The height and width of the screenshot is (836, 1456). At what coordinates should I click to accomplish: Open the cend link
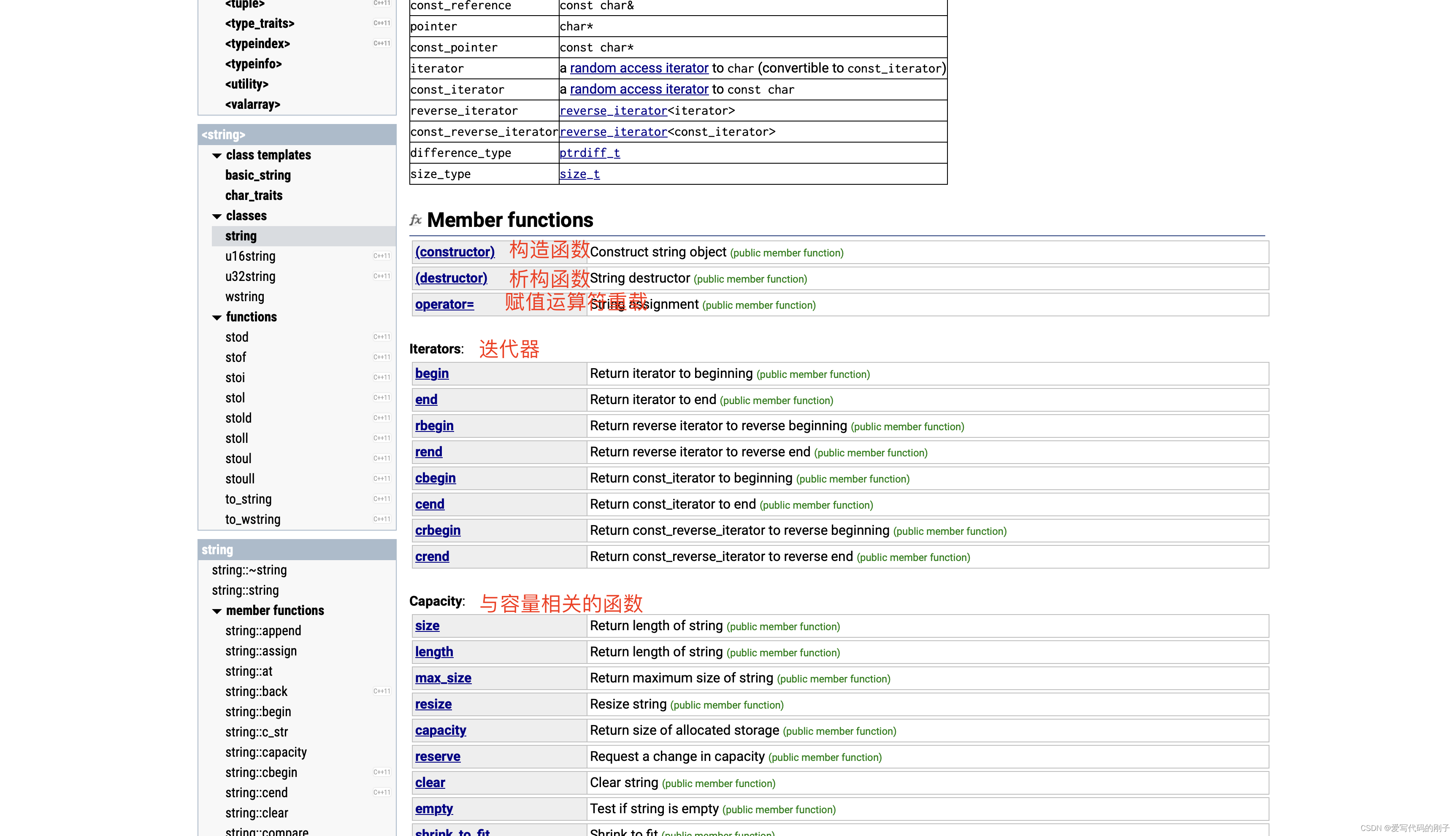[x=430, y=504]
